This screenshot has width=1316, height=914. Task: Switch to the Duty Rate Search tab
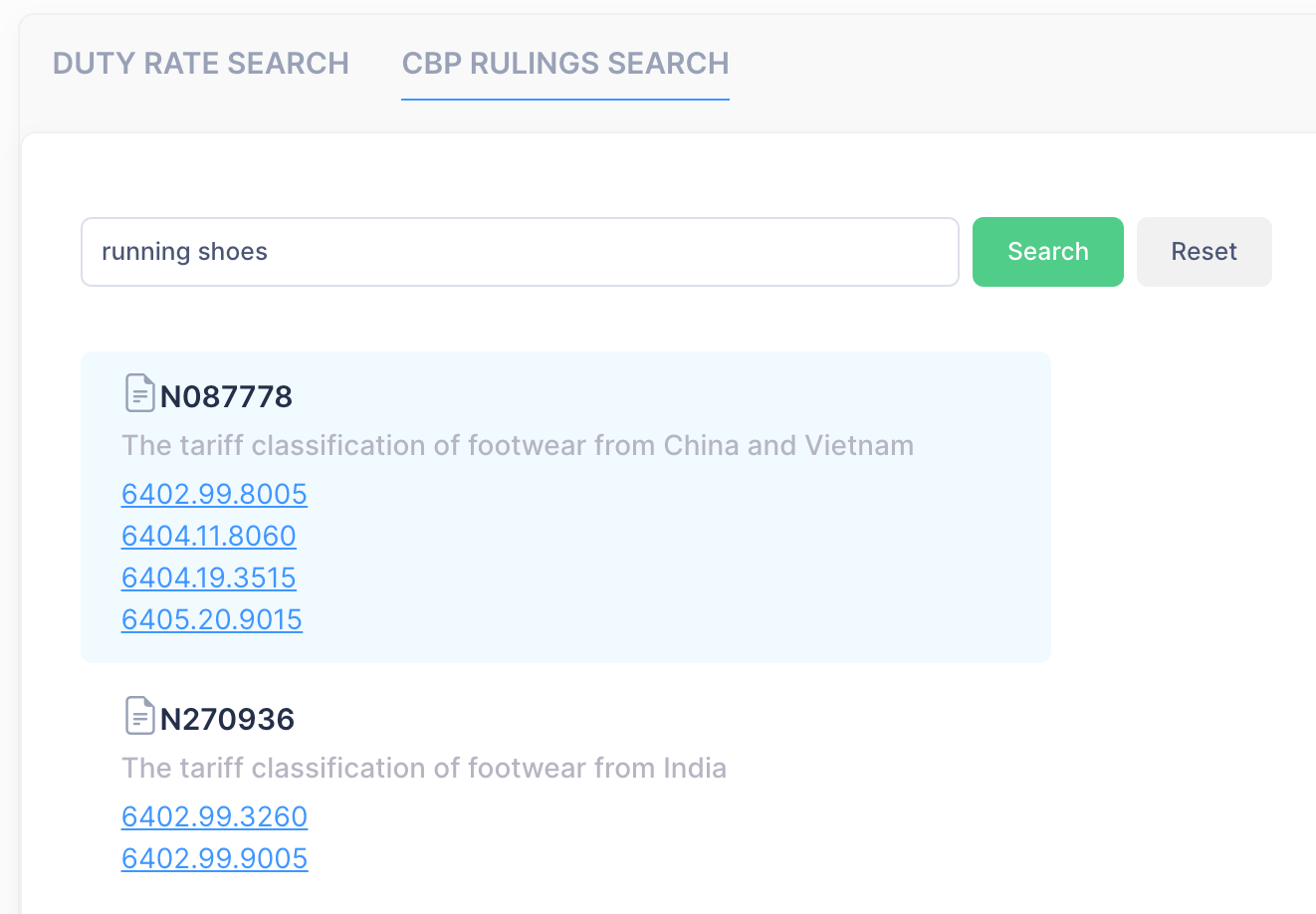(x=200, y=64)
